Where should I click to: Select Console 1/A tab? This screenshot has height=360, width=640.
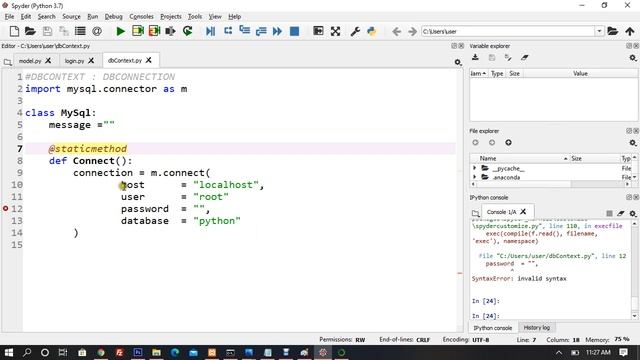502,212
